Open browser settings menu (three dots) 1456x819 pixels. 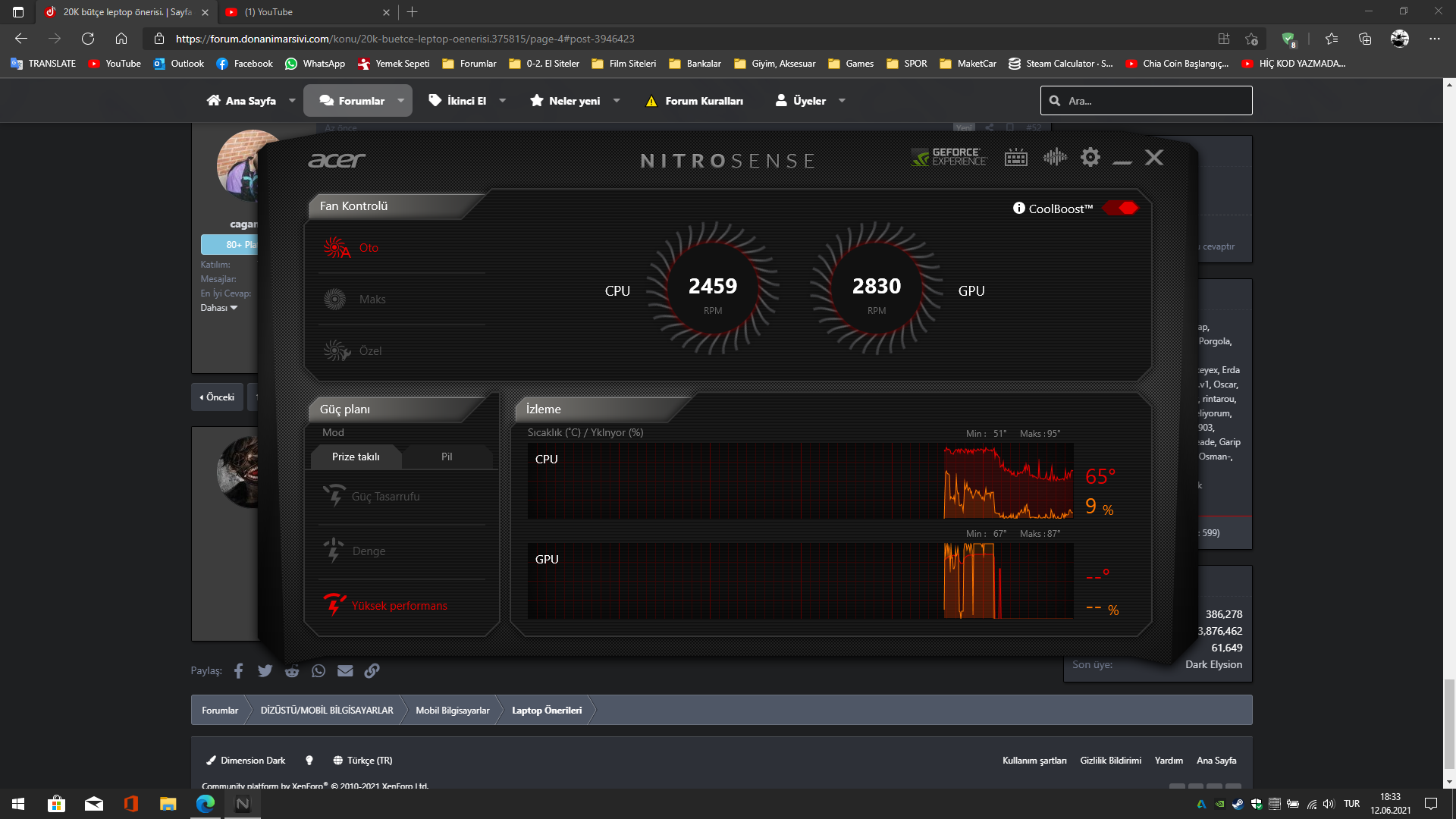click(1434, 39)
